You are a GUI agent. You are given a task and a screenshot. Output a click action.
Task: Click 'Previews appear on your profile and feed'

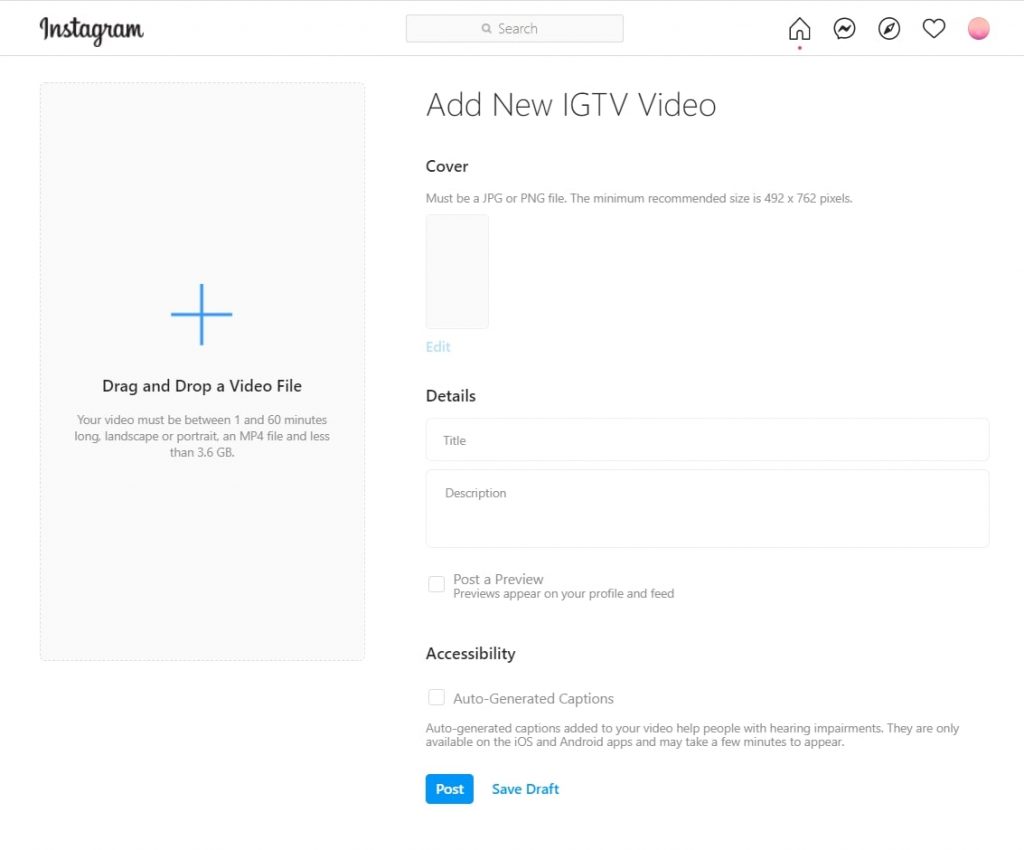564,593
